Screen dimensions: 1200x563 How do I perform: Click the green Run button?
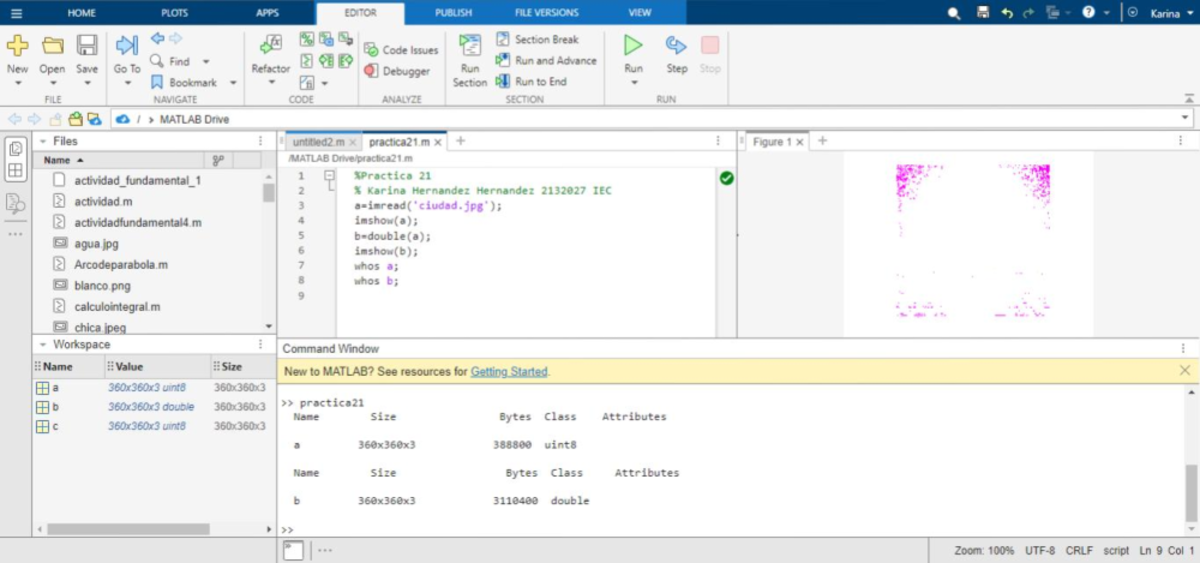(633, 46)
